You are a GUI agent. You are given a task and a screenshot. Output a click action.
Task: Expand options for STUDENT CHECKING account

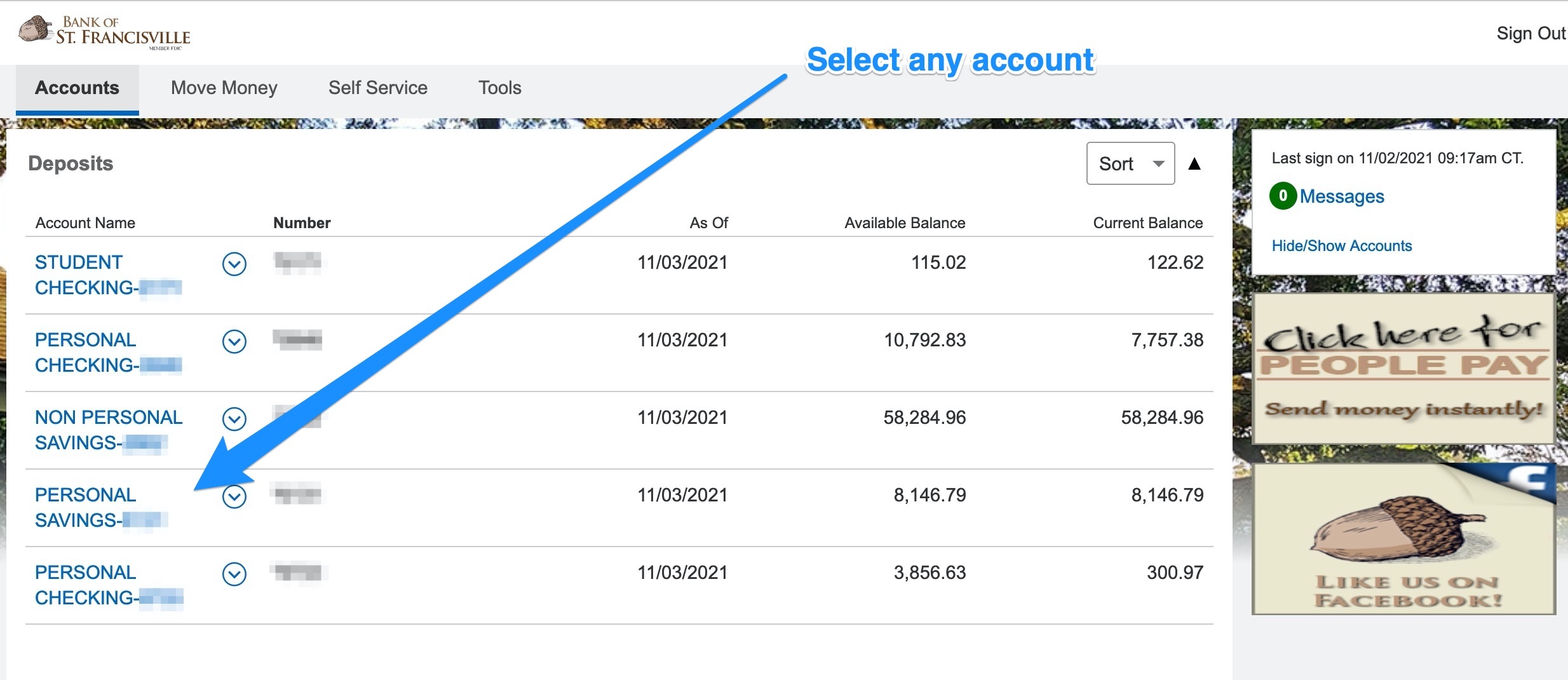coord(234,264)
